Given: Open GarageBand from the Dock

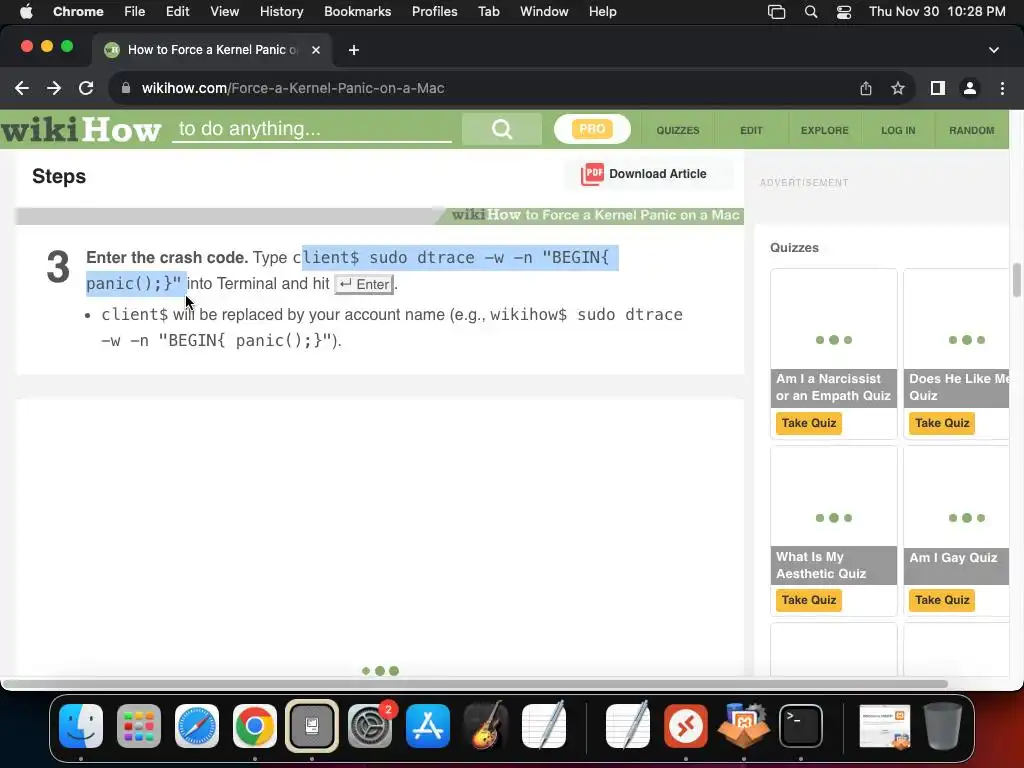Looking at the screenshot, I should click(485, 726).
